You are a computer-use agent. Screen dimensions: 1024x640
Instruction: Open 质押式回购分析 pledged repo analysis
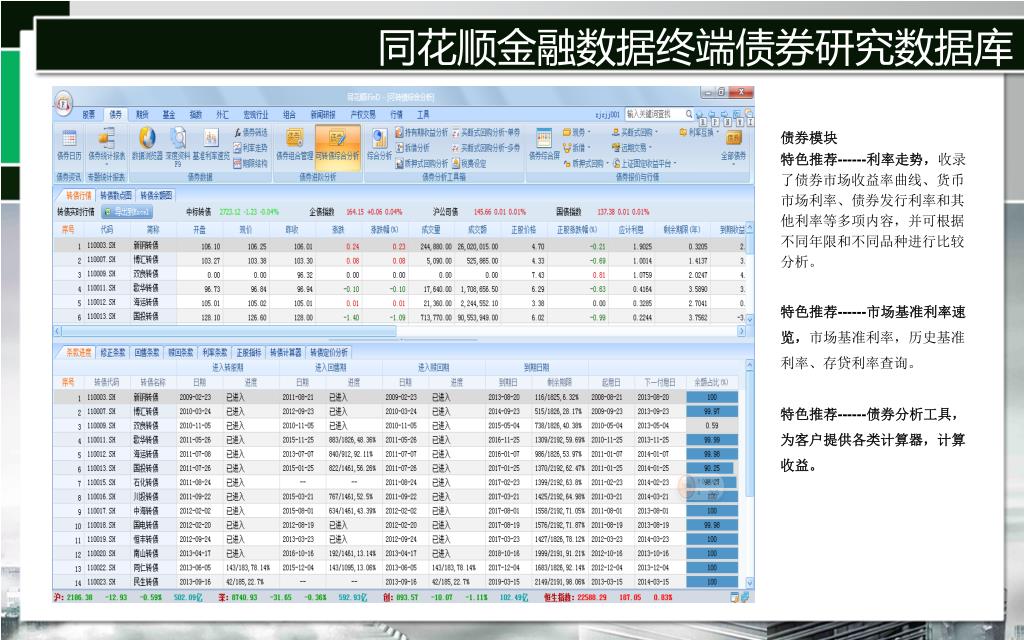point(421,163)
